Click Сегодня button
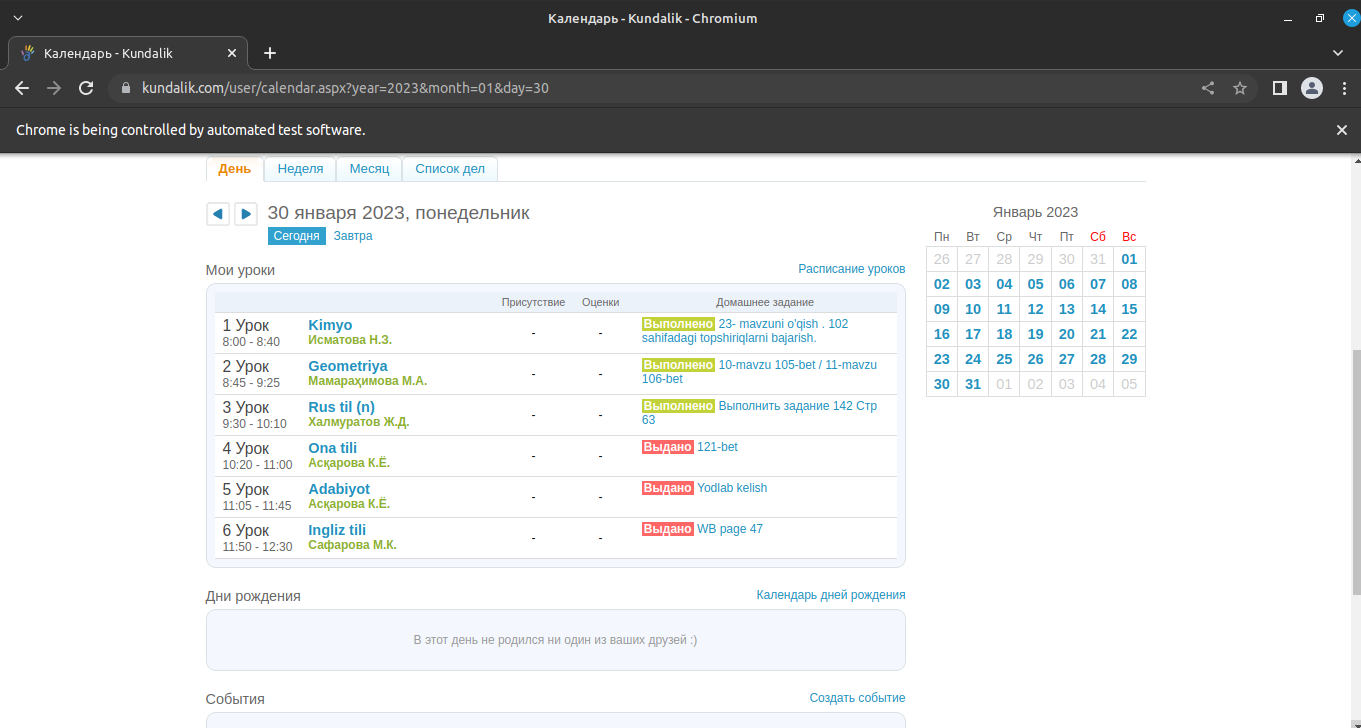Viewport: 1361px width, 728px height. point(297,236)
